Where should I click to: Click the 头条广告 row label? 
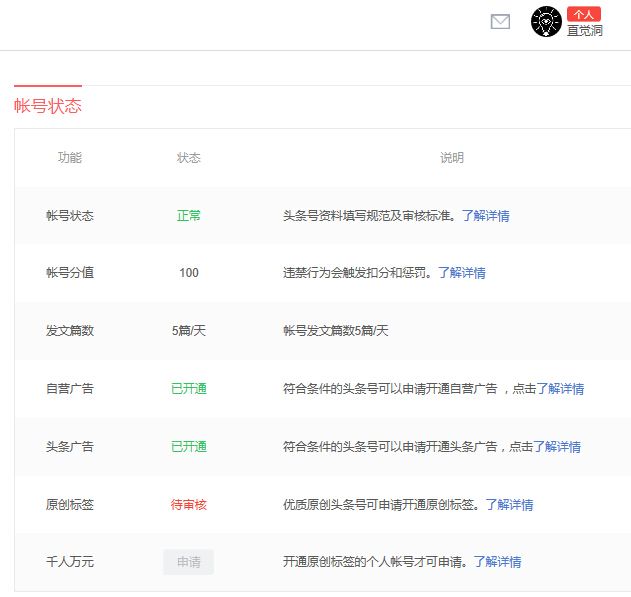click(70, 447)
